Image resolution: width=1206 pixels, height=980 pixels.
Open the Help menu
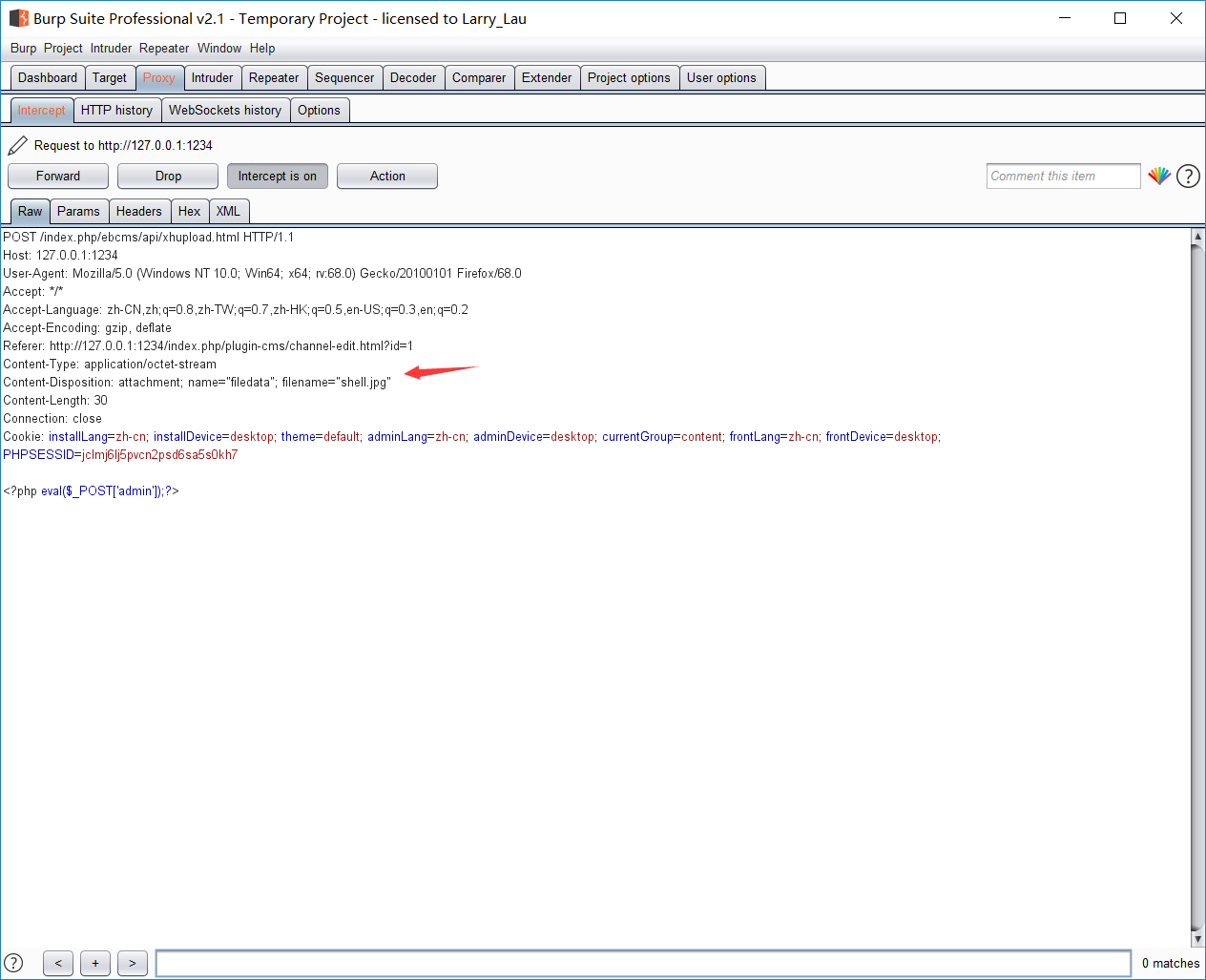tap(262, 48)
